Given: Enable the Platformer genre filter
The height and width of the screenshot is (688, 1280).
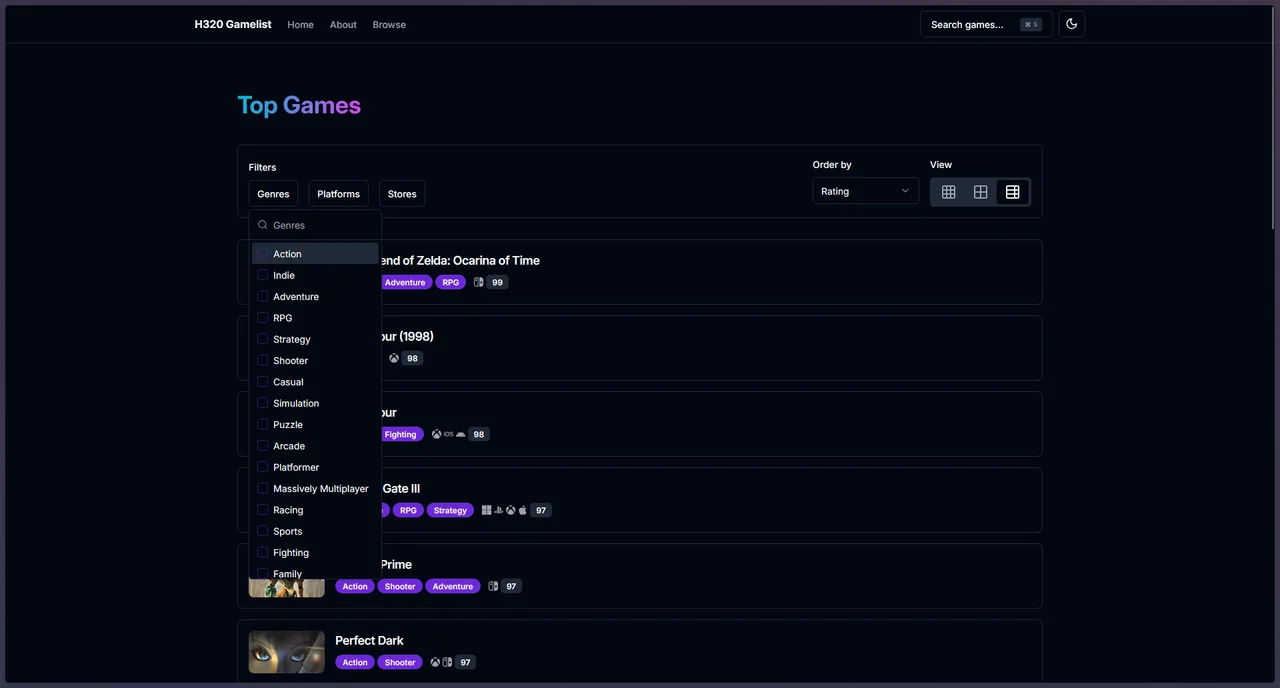Looking at the screenshot, I should [263, 467].
